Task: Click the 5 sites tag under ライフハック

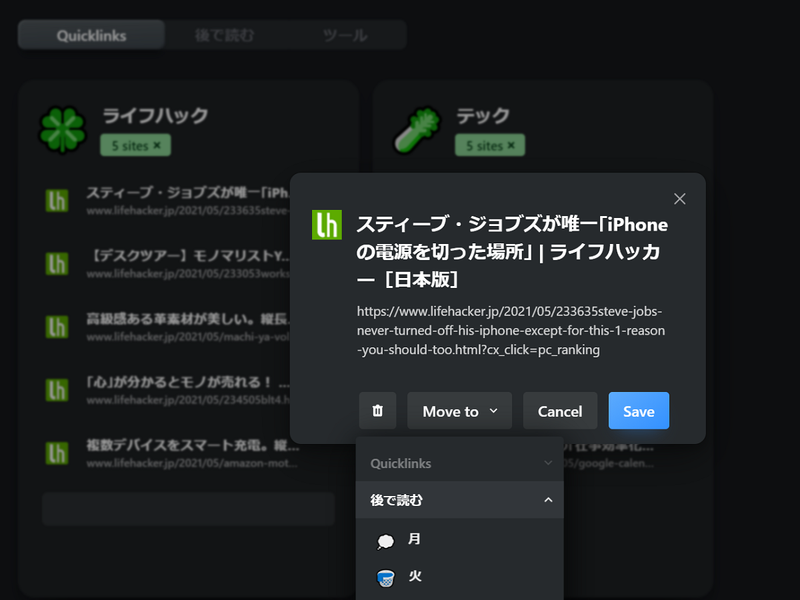Action: pyautogui.click(x=136, y=145)
